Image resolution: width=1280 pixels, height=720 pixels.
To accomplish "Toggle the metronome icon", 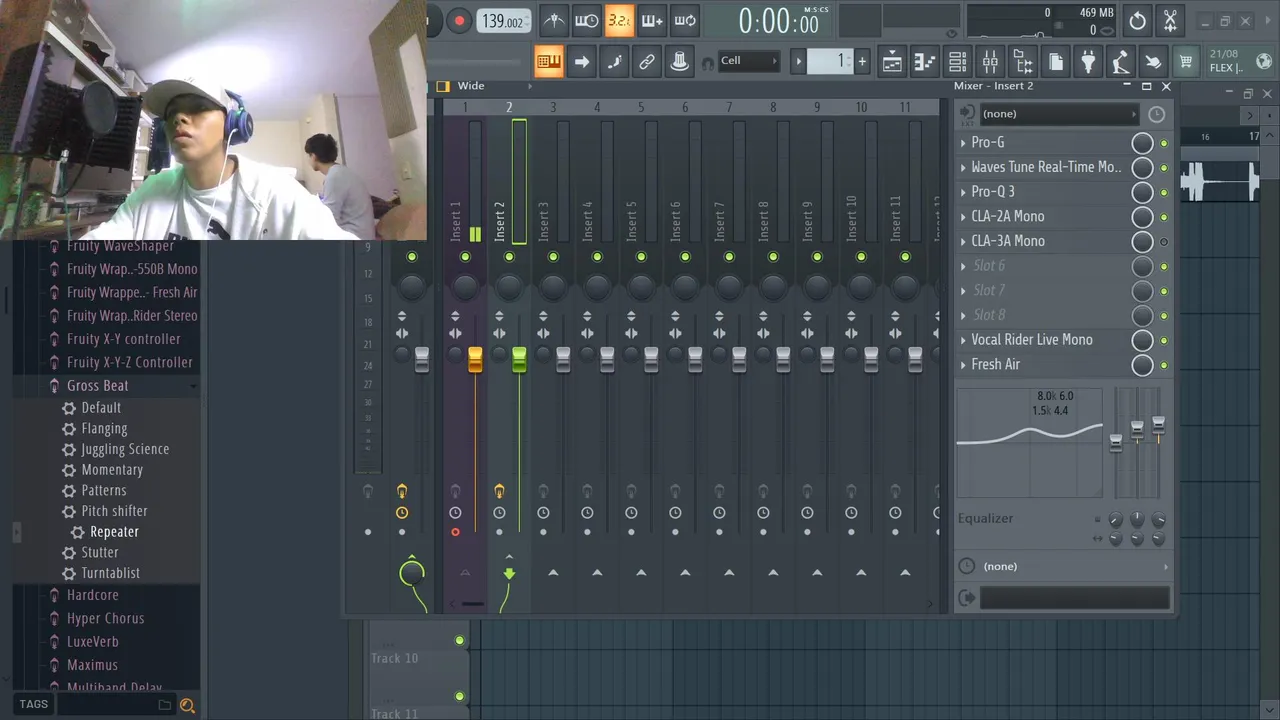I will 553,21.
